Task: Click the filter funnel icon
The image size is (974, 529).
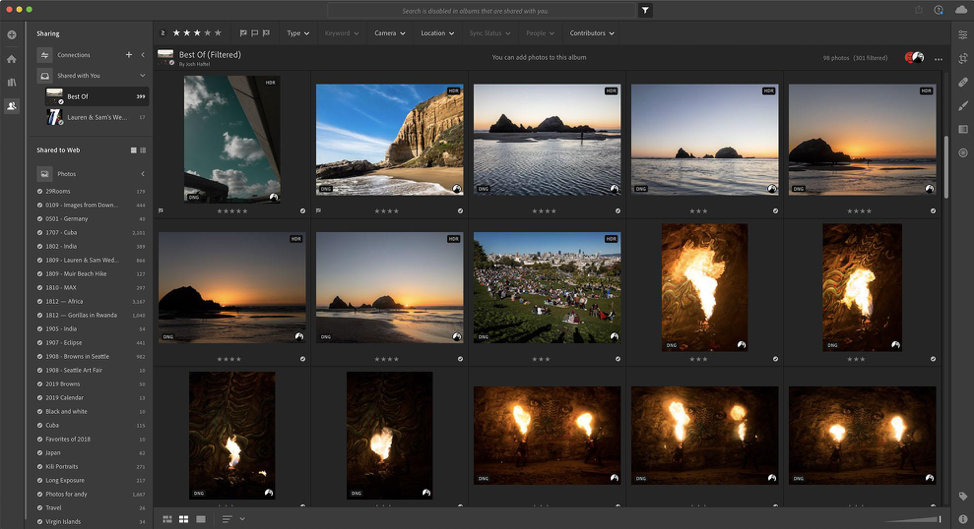Action: tap(646, 10)
